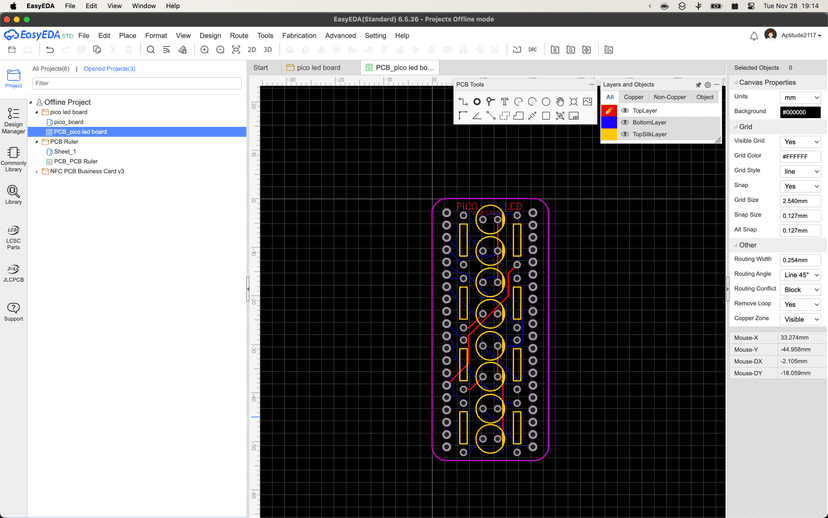
Task: Select the Track routing tool in PCB Tools
Action: pyautogui.click(x=463, y=102)
